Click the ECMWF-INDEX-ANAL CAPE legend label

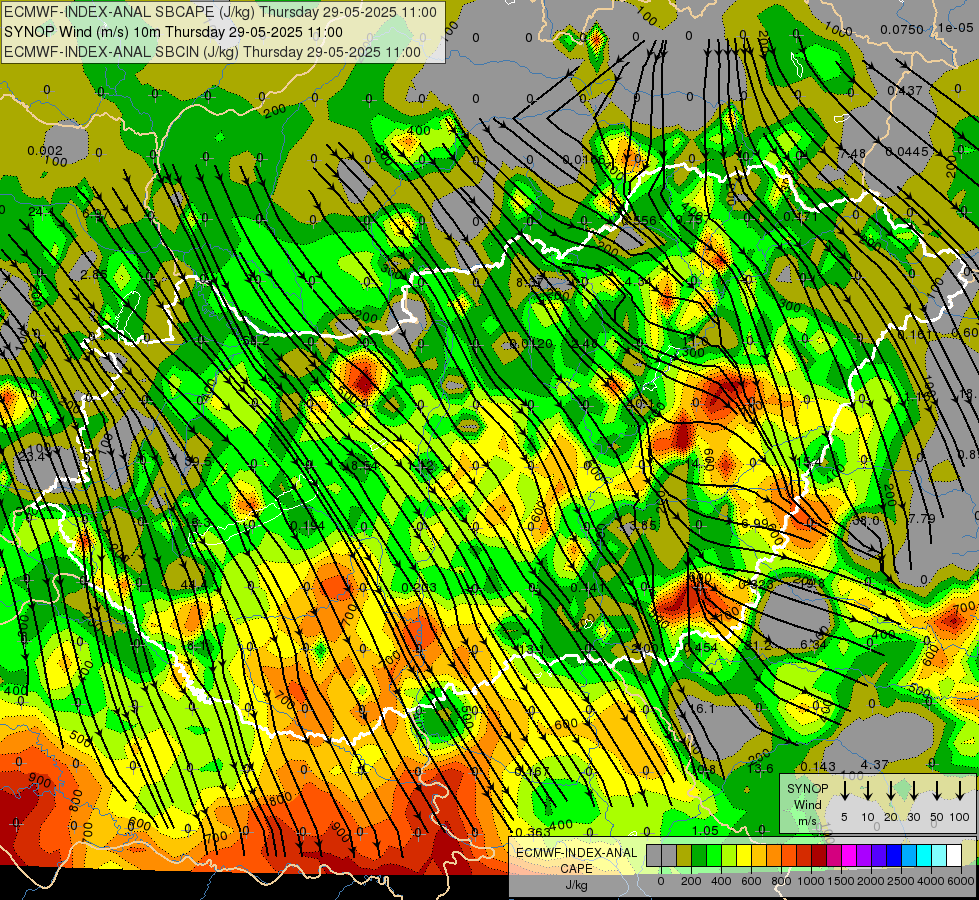pyautogui.click(x=576, y=860)
